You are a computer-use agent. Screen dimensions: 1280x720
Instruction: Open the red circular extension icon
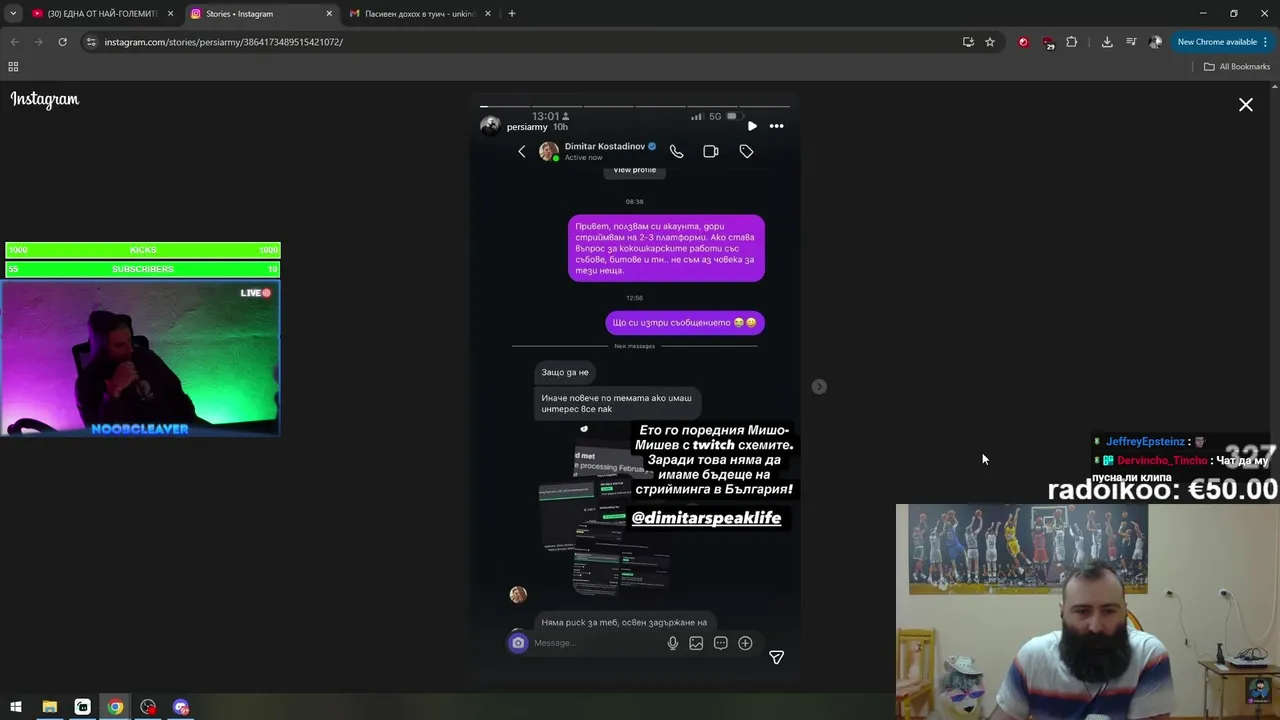tap(1023, 42)
